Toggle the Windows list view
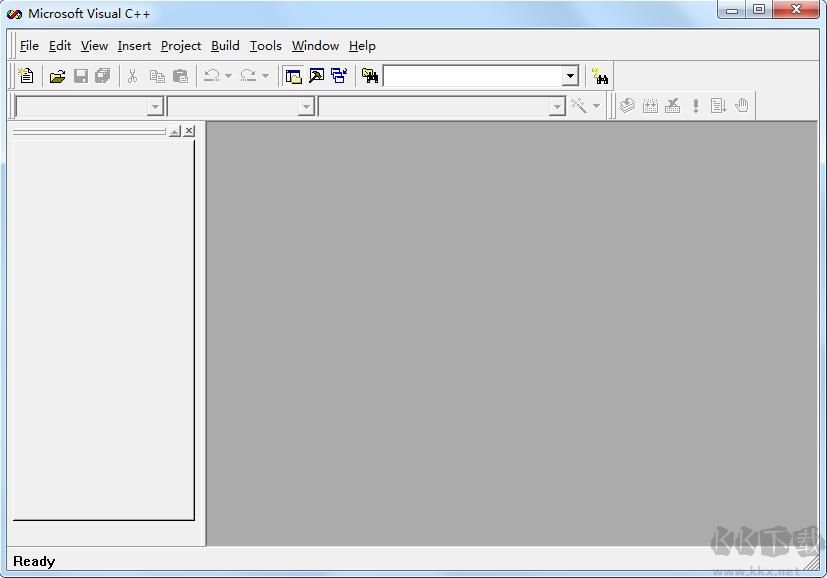The height and width of the screenshot is (578, 827). [x=338, y=75]
